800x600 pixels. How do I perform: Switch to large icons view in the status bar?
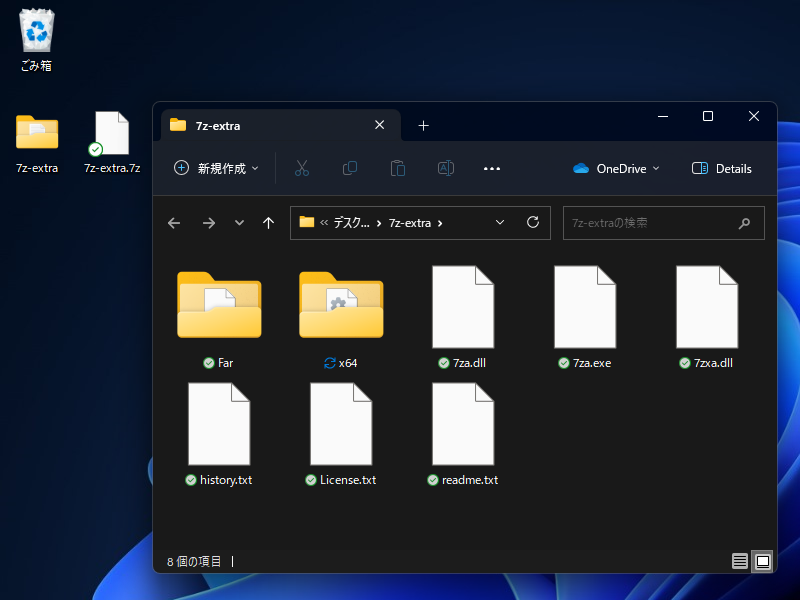(x=762, y=561)
